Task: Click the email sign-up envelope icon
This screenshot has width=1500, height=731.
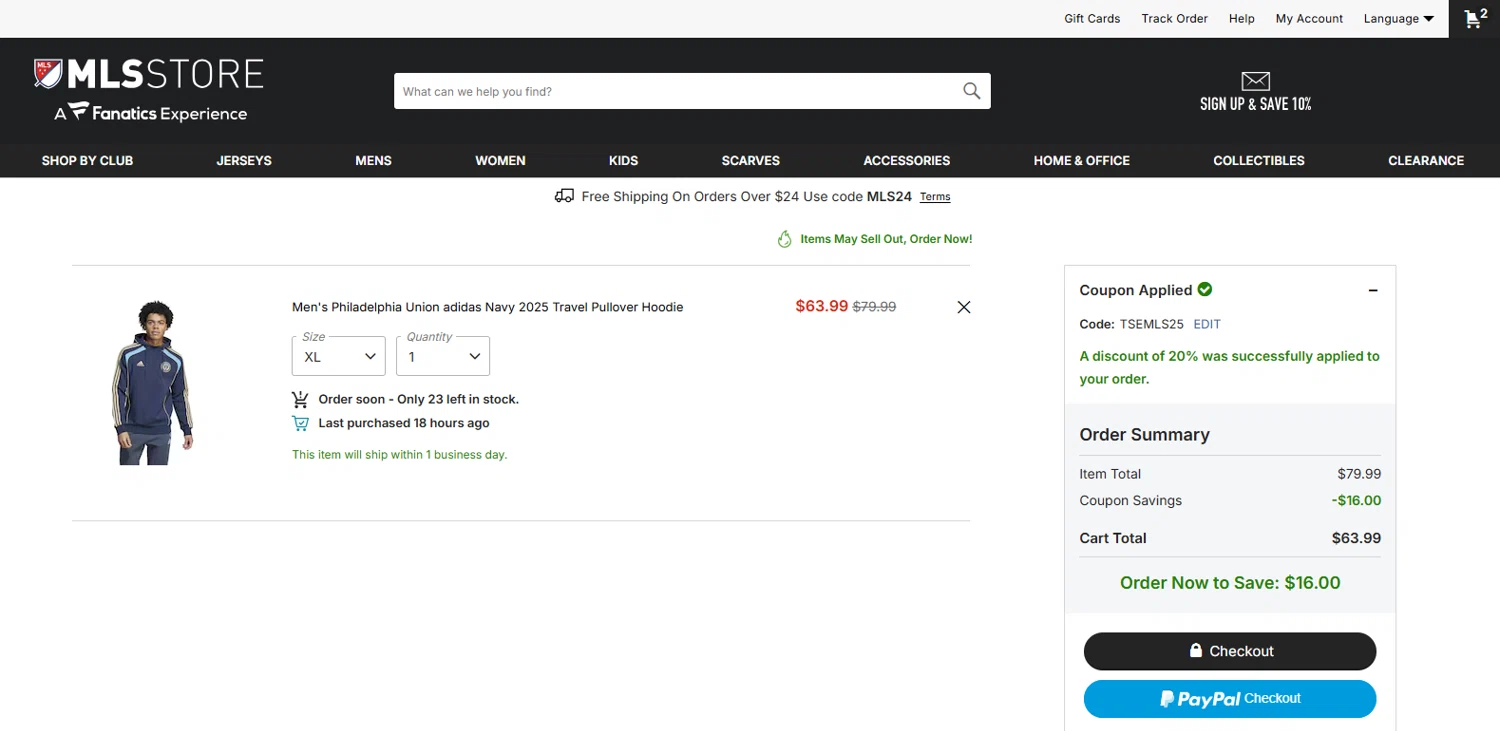Action: tap(1255, 81)
